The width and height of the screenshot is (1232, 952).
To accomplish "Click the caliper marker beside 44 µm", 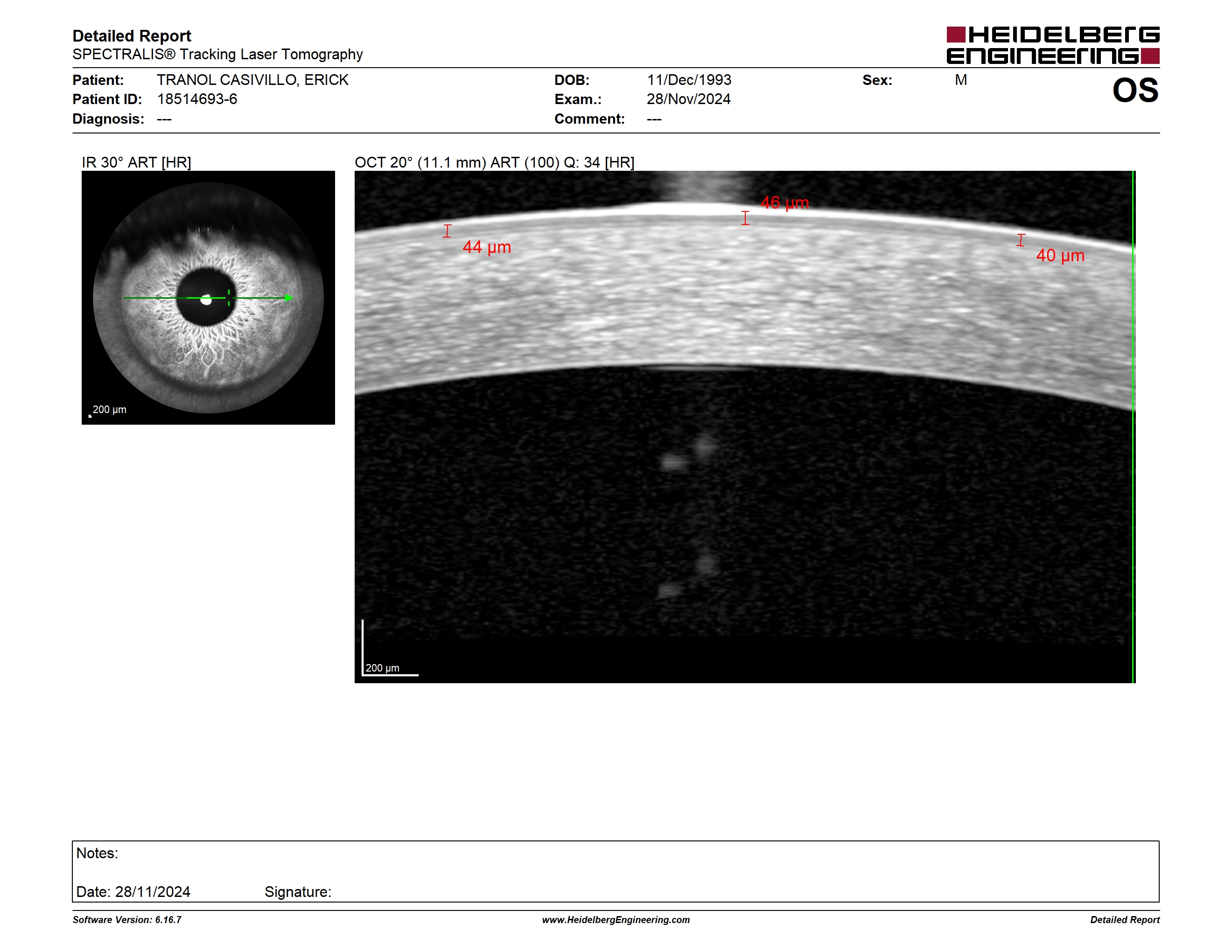I will pos(448,231).
